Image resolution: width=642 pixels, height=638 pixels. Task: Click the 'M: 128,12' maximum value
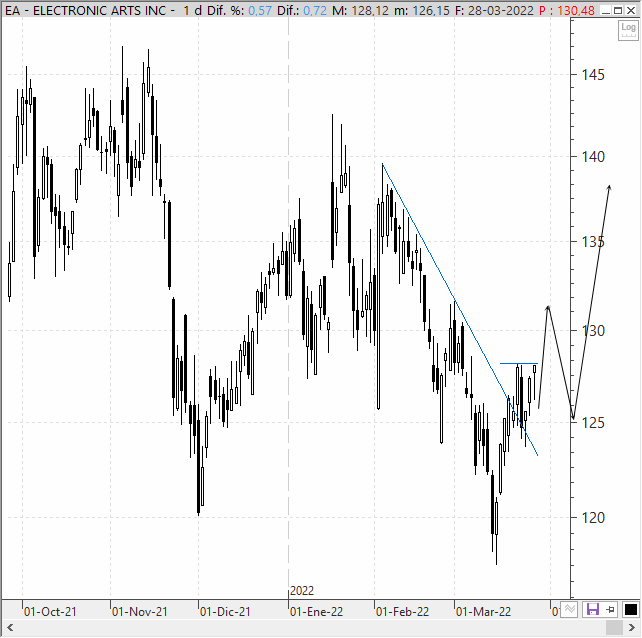click(x=360, y=10)
